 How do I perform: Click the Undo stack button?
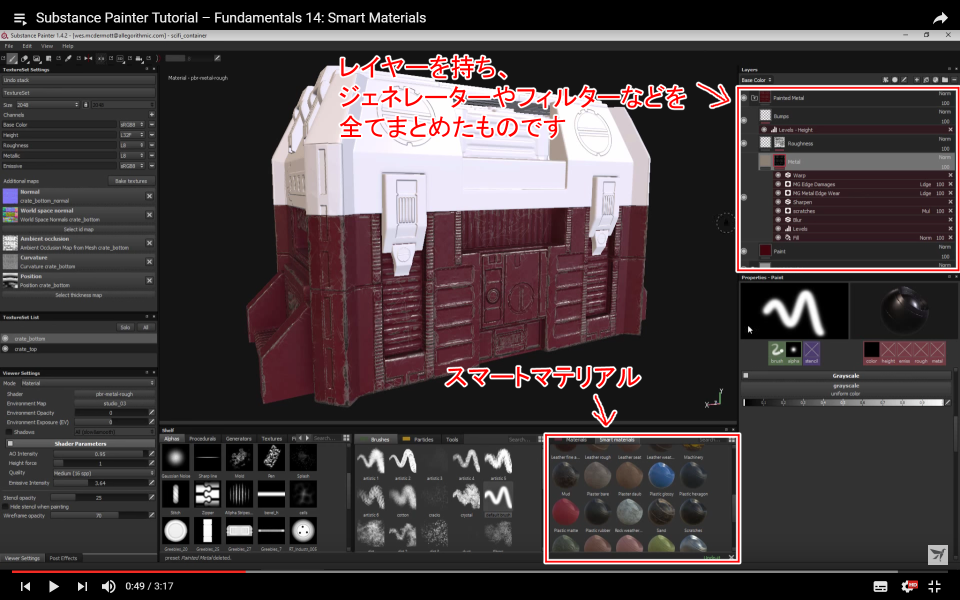pos(78,80)
